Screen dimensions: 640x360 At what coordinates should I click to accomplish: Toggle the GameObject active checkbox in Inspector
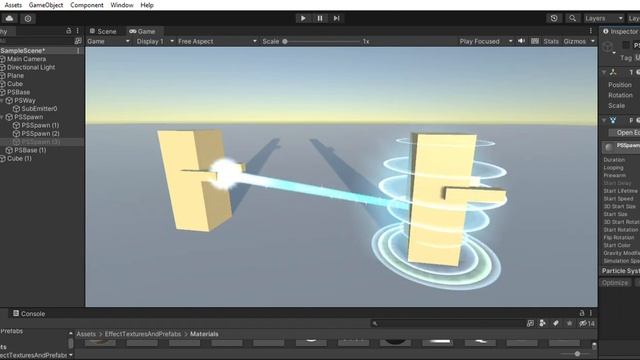coord(626,45)
